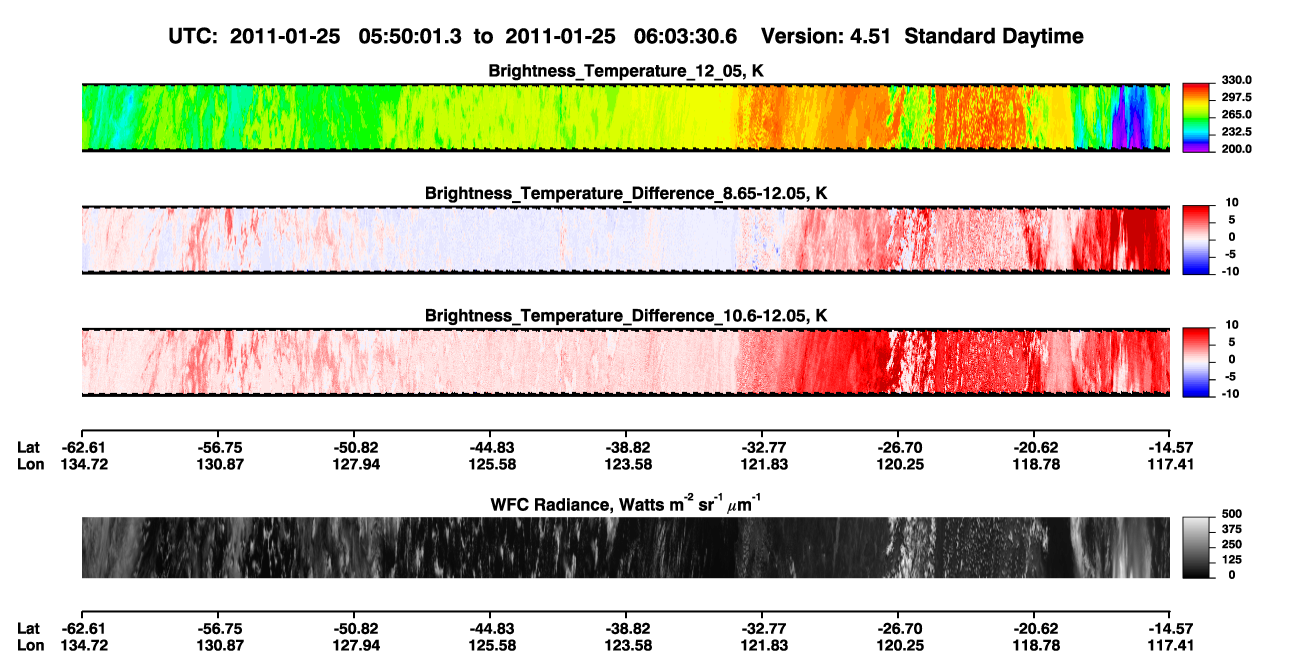Click the 'Version: 4.51 Standard Daytime' title text

pos(922,36)
